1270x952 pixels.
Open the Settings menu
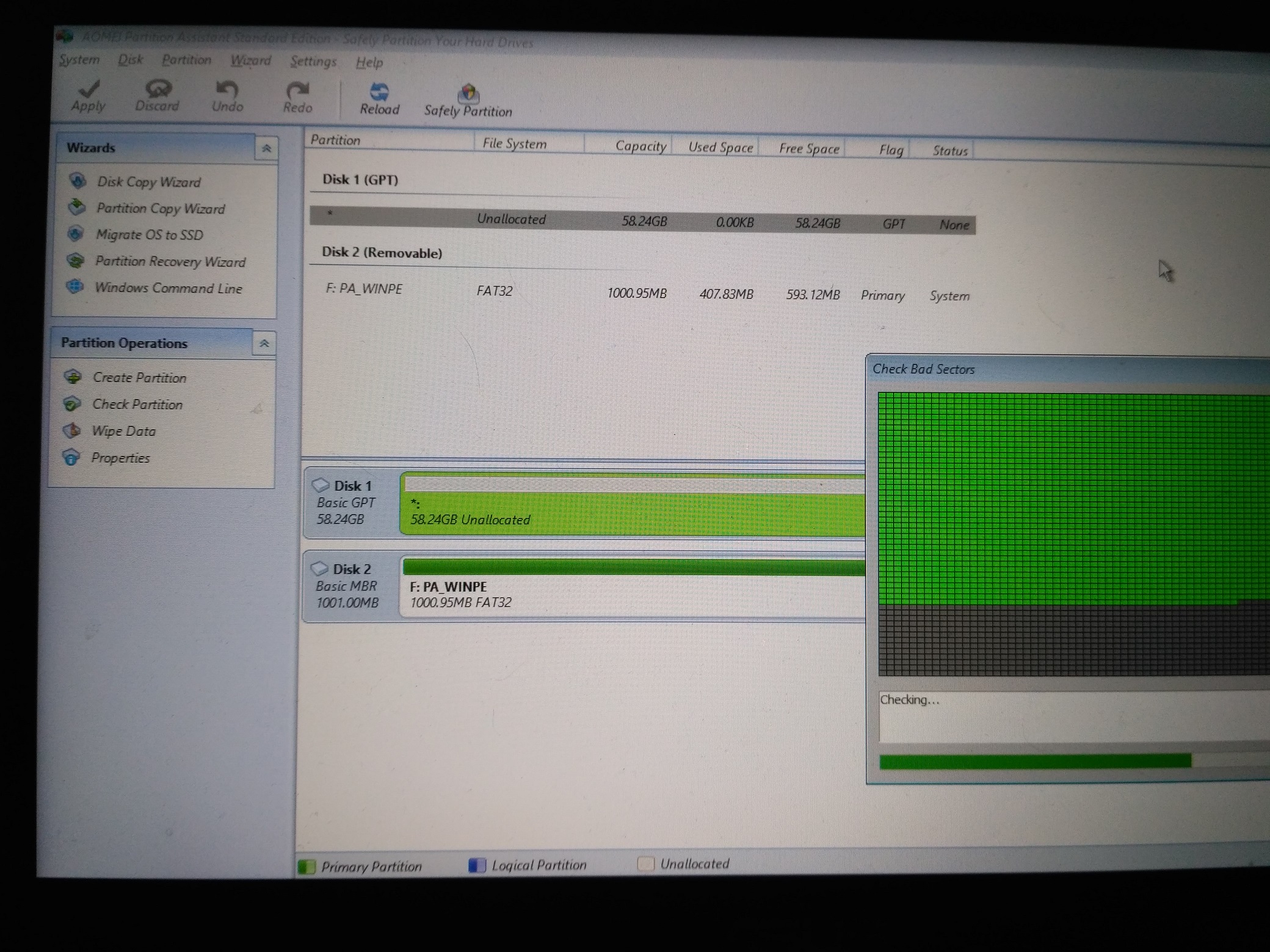(x=313, y=62)
